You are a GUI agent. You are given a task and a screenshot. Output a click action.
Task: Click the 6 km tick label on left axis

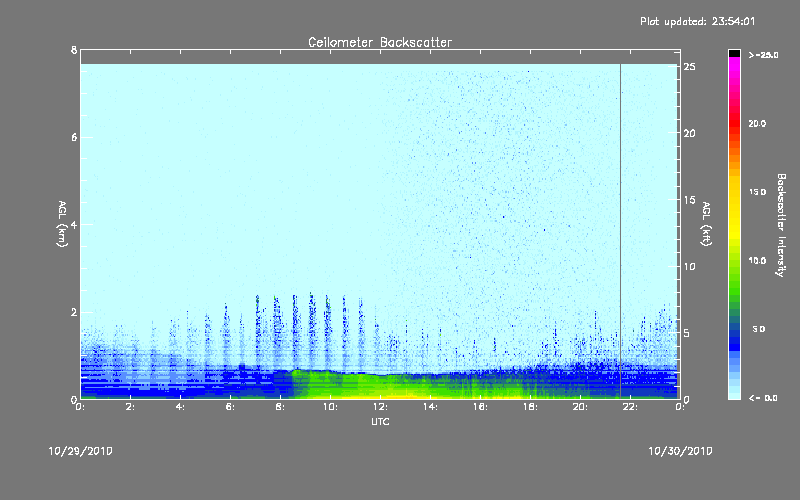(74, 137)
